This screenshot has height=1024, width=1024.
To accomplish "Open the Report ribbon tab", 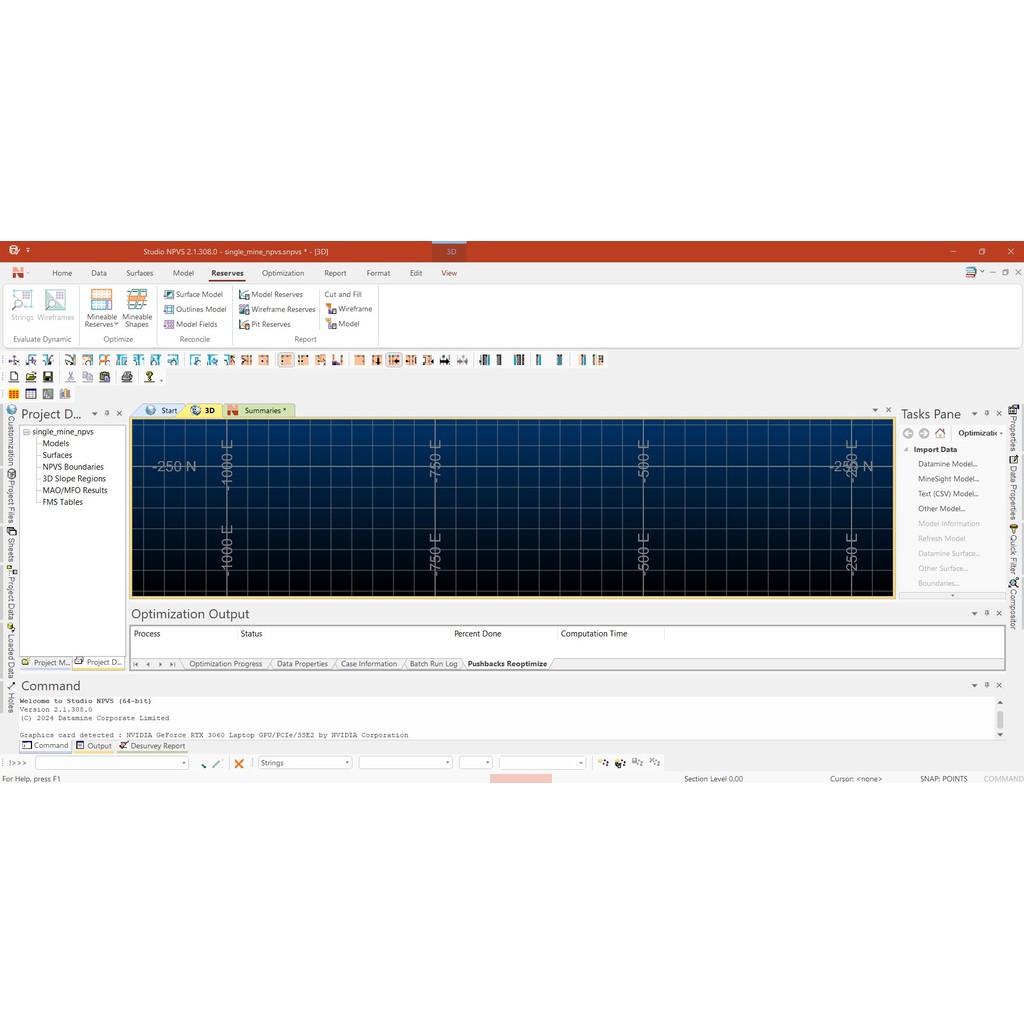I will pos(335,273).
